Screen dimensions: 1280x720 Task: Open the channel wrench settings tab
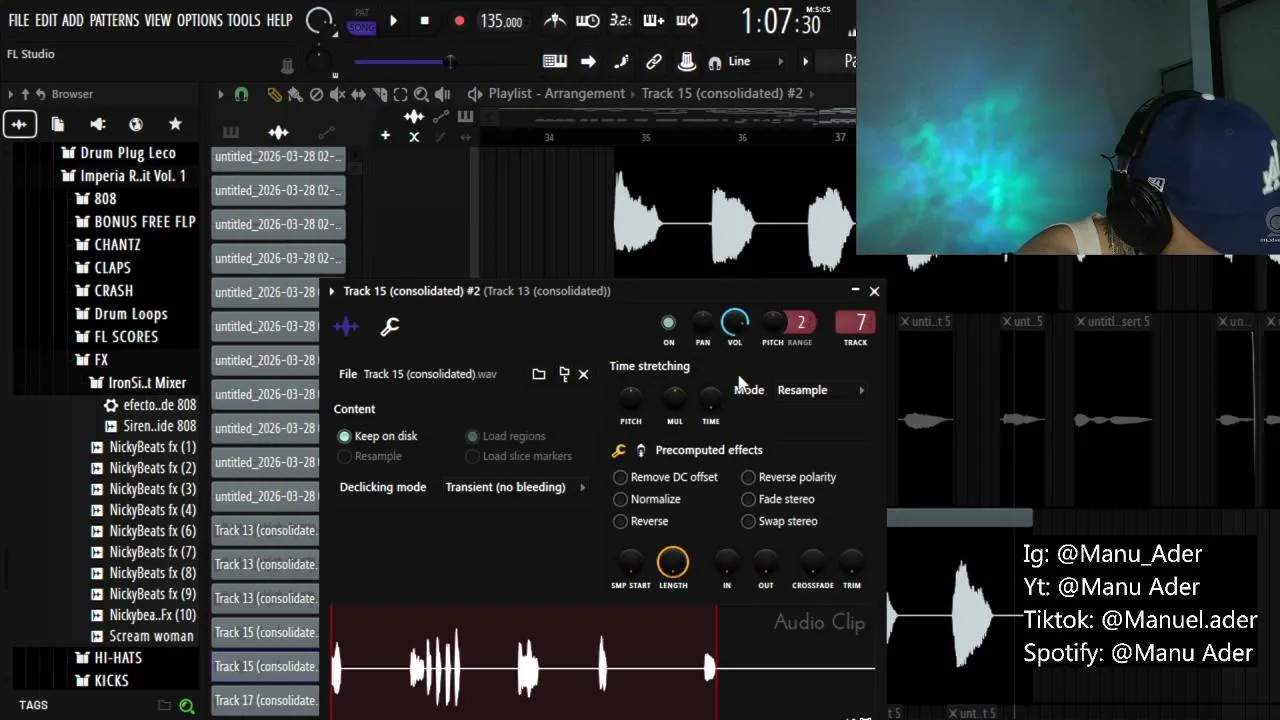tap(390, 326)
